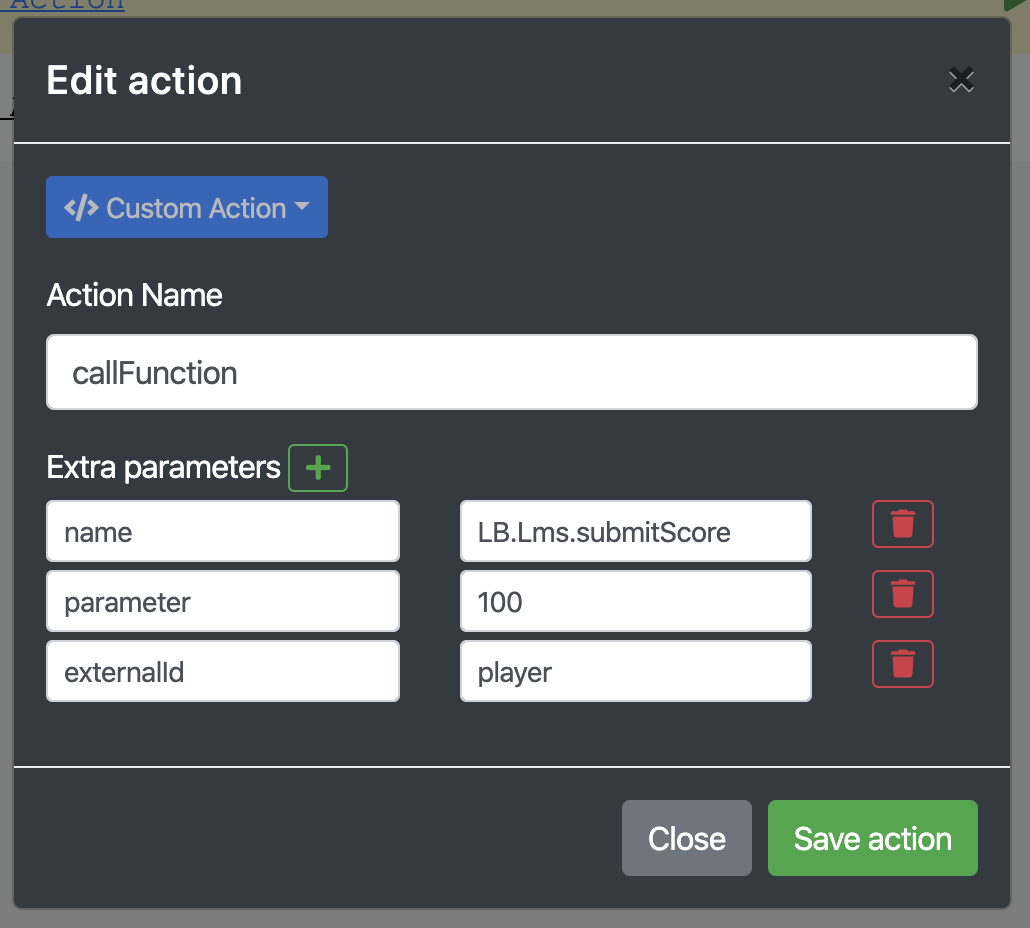The height and width of the screenshot is (928, 1030).
Task: Remove the 'parameter' row using trash icon
Action: [x=903, y=594]
